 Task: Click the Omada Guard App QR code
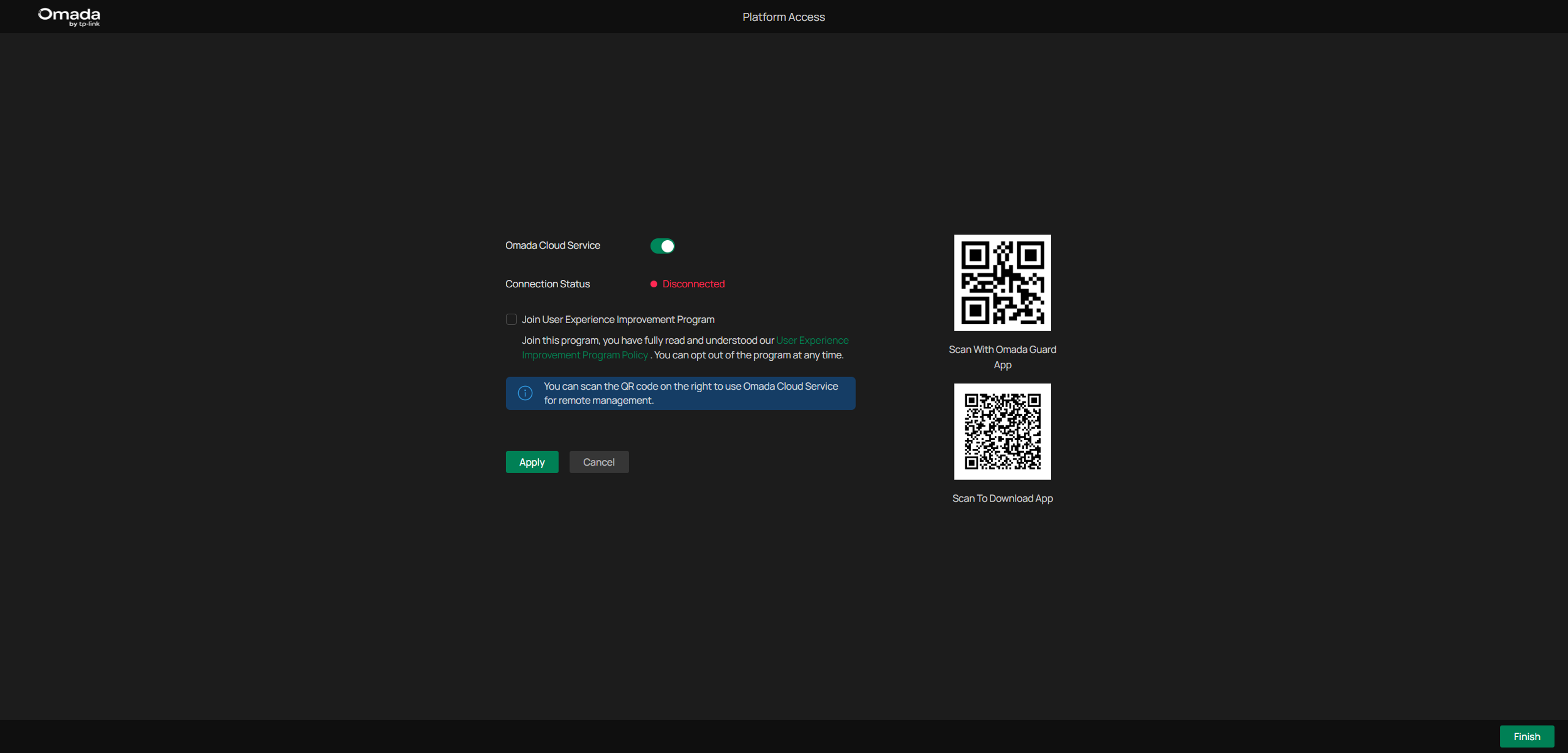1002,283
